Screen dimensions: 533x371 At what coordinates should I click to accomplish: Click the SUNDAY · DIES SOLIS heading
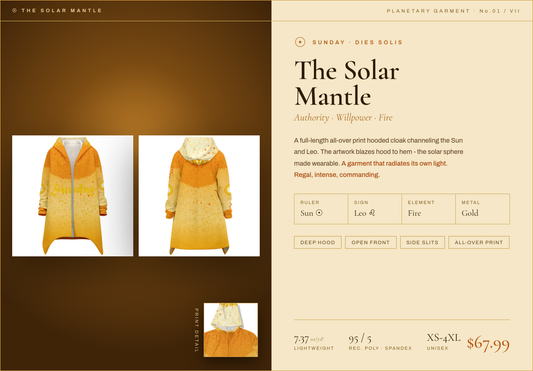pyautogui.click(x=357, y=43)
